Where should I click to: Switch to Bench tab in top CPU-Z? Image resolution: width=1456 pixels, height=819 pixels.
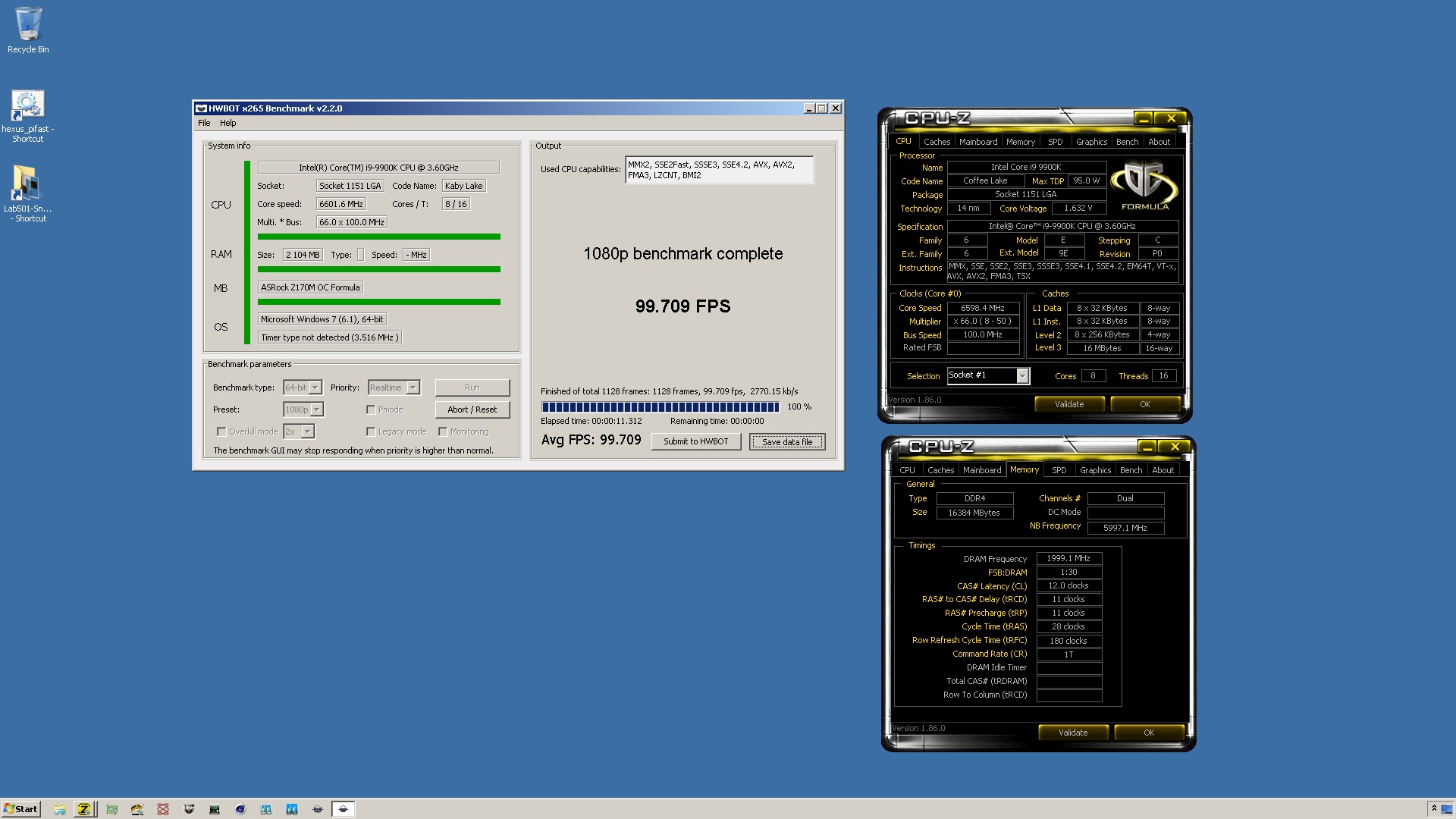[x=1127, y=142]
